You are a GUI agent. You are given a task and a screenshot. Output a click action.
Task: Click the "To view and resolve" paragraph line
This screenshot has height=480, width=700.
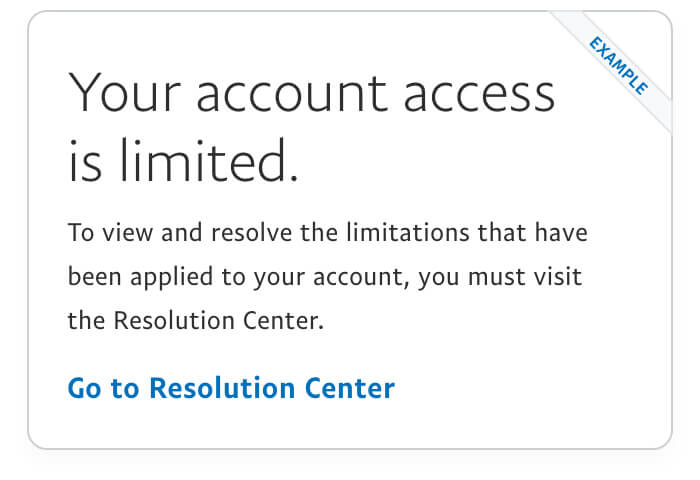[327, 233]
